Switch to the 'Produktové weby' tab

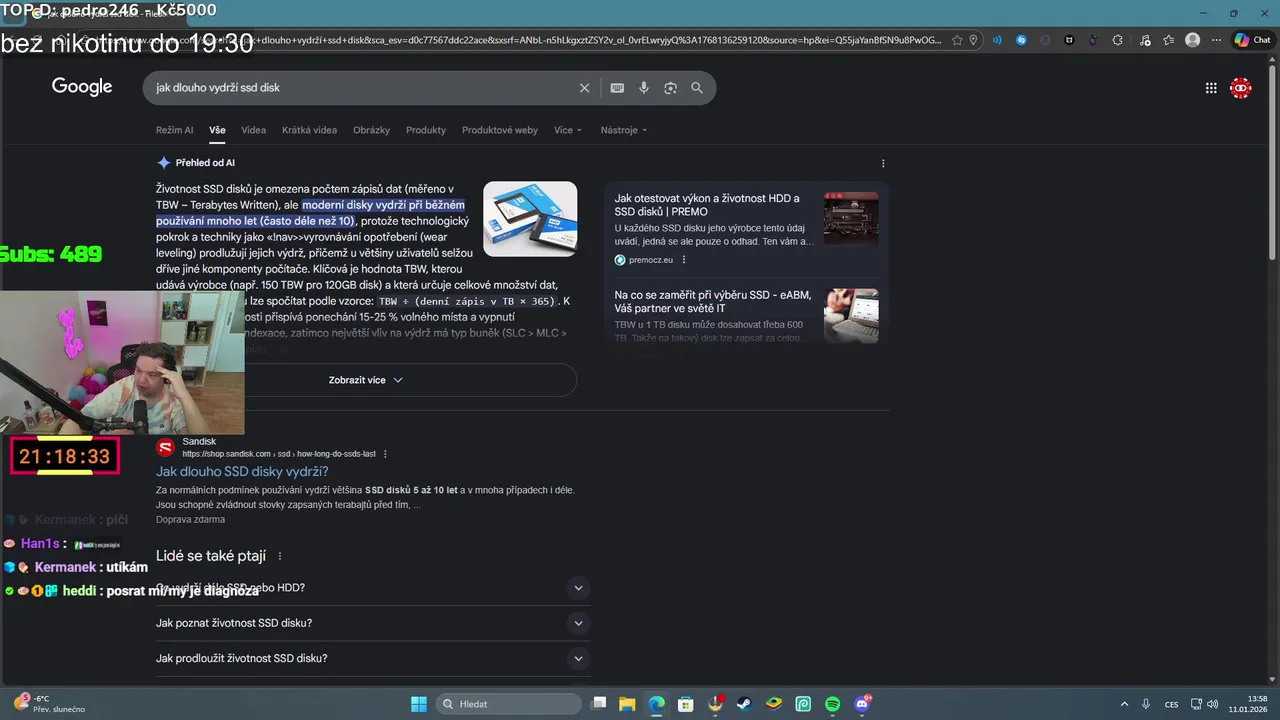click(500, 130)
